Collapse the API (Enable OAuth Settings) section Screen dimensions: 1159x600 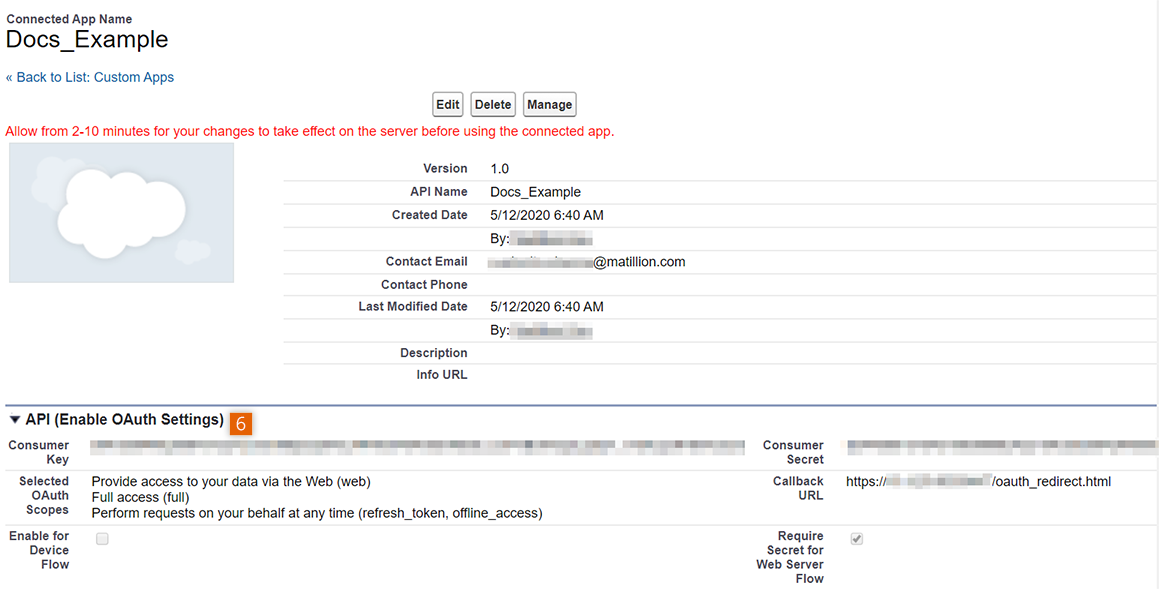[15, 420]
